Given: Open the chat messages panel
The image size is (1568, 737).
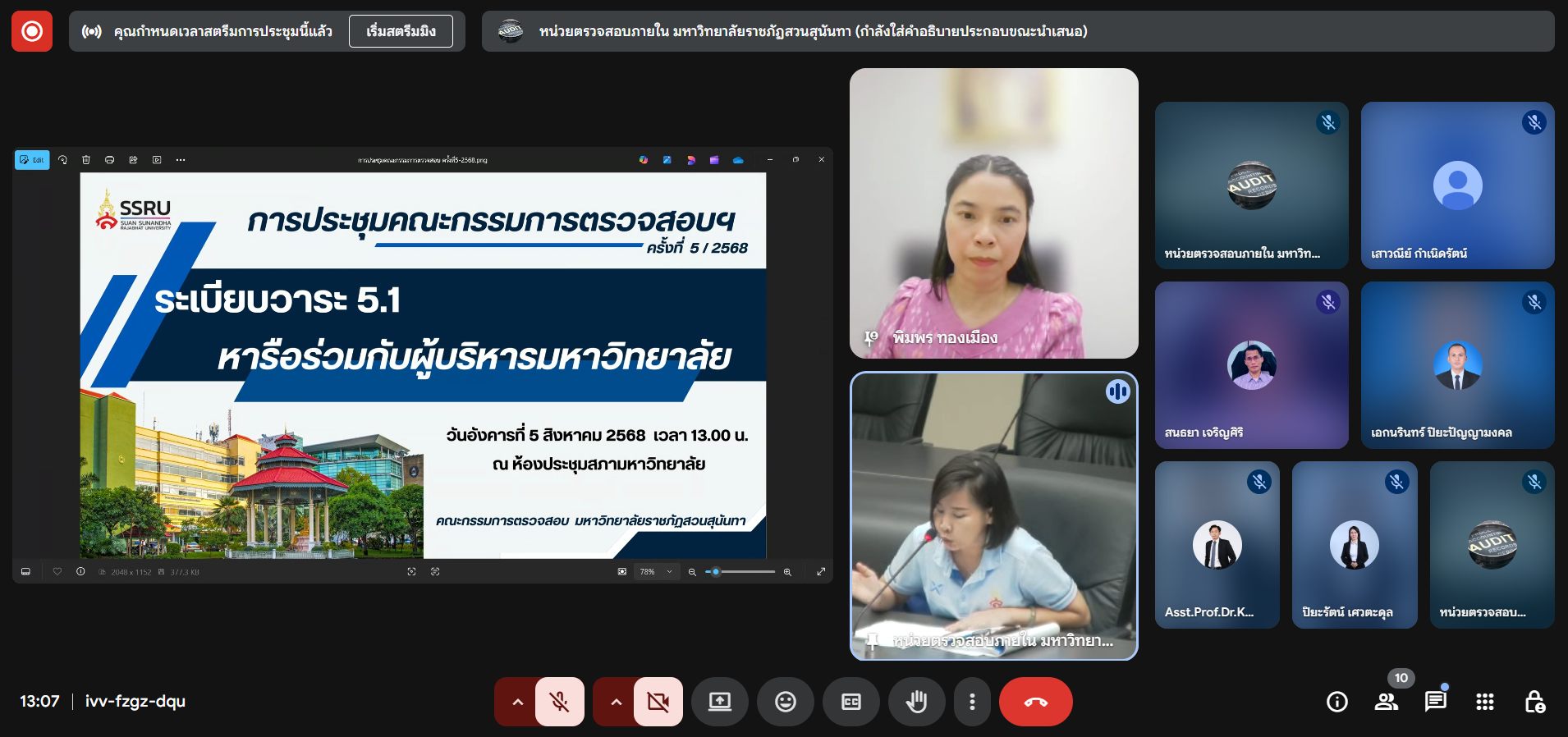Looking at the screenshot, I should click(x=1436, y=702).
